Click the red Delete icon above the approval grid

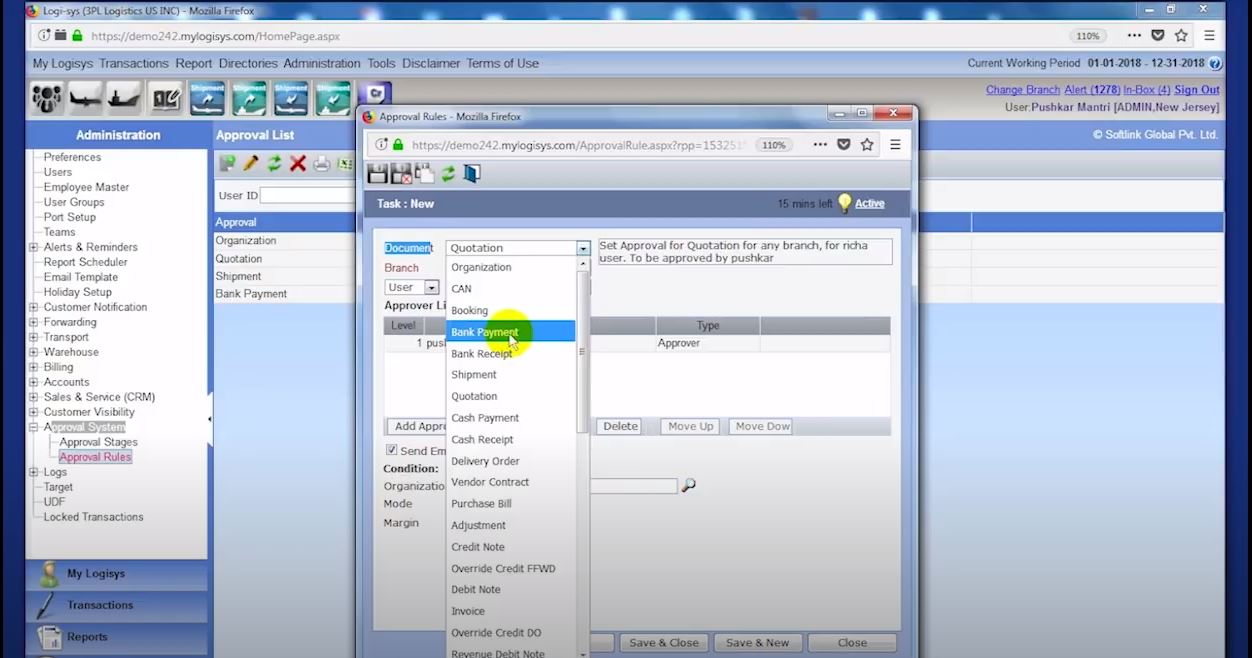tap(297, 163)
